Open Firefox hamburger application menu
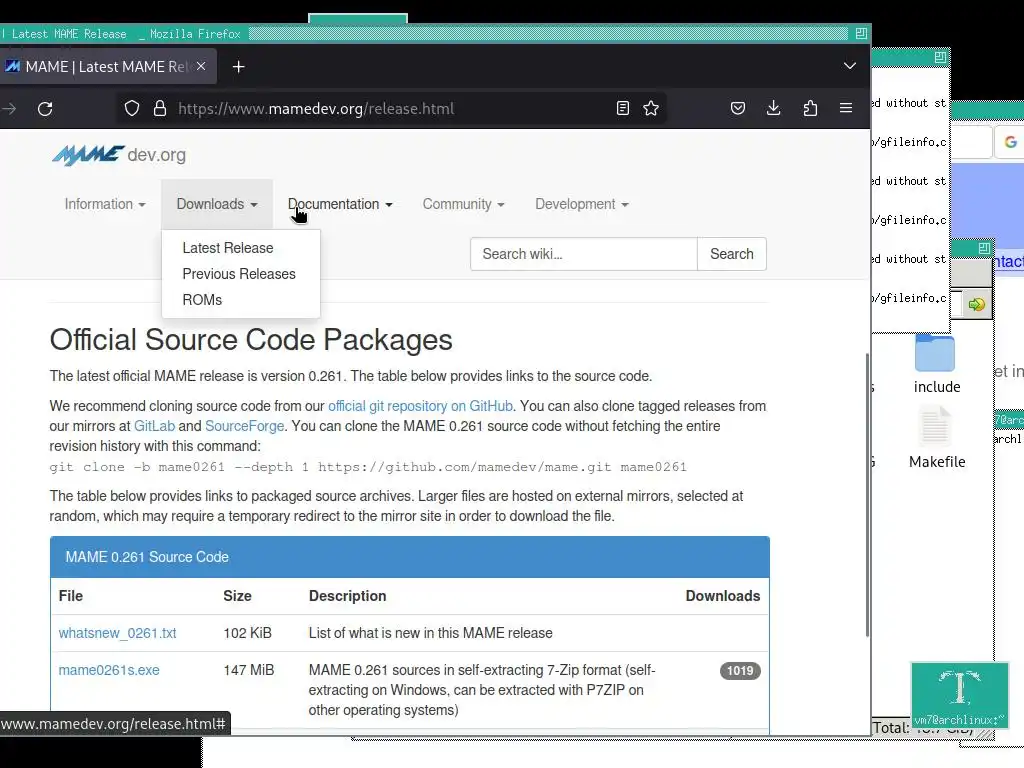This screenshot has width=1024, height=768. pos(846,108)
